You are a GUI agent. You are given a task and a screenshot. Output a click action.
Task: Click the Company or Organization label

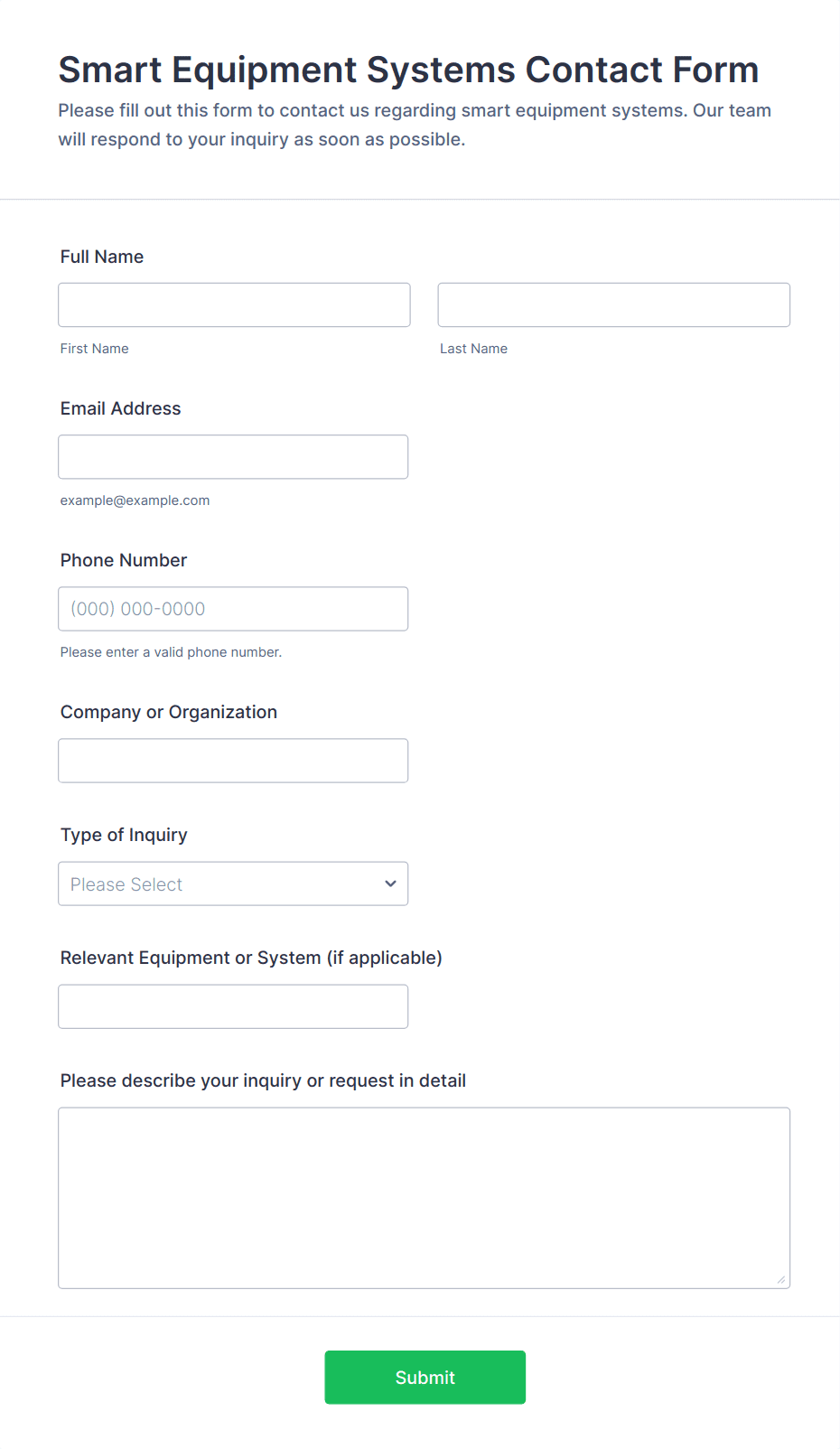(x=169, y=712)
